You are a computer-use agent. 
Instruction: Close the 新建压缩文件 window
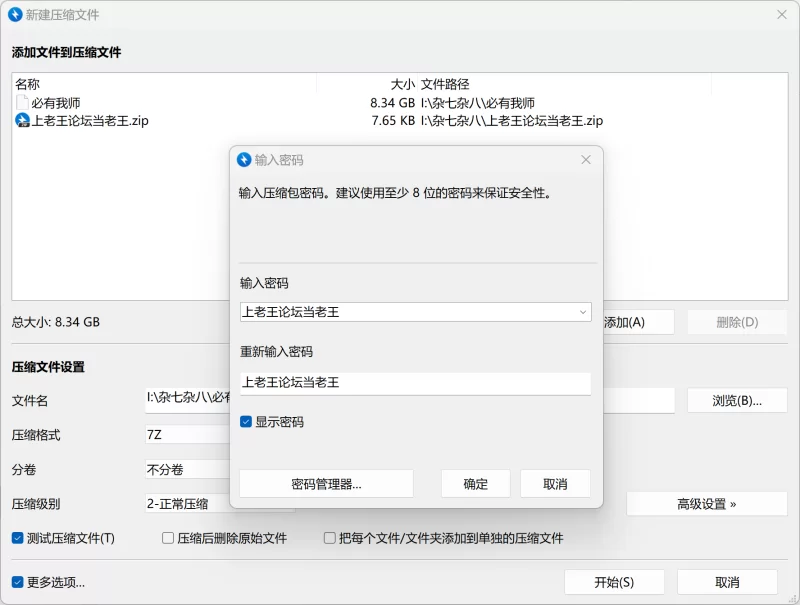click(782, 15)
